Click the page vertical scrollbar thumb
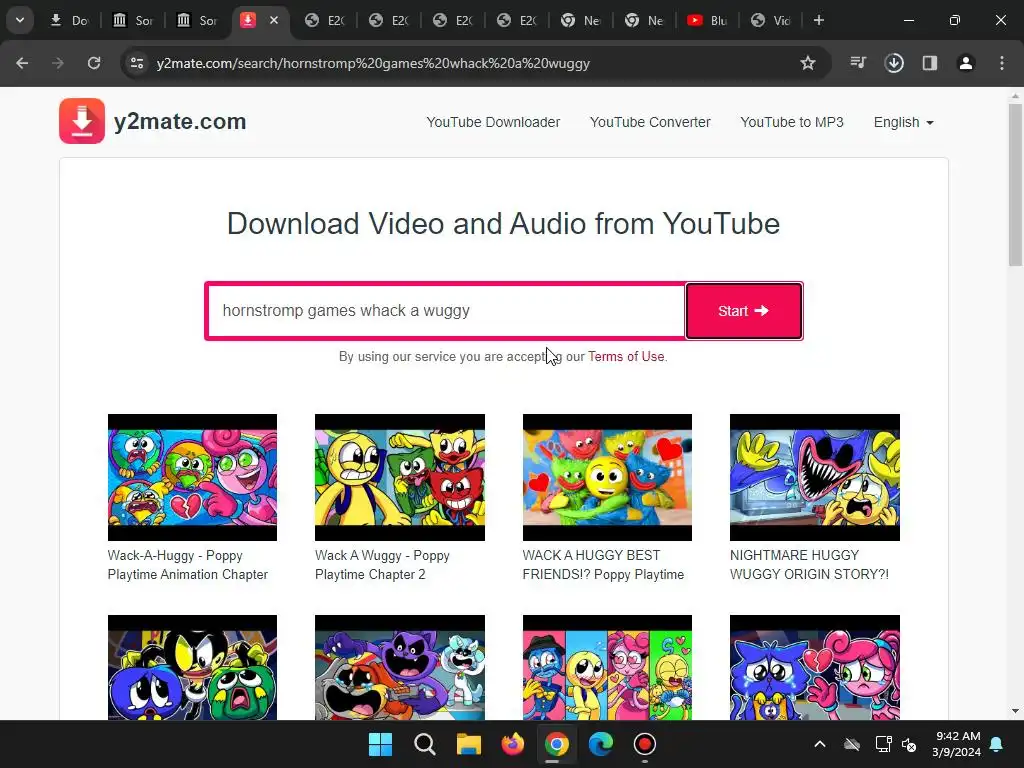This screenshot has width=1024, height=768. click(x=1015, y=185)
